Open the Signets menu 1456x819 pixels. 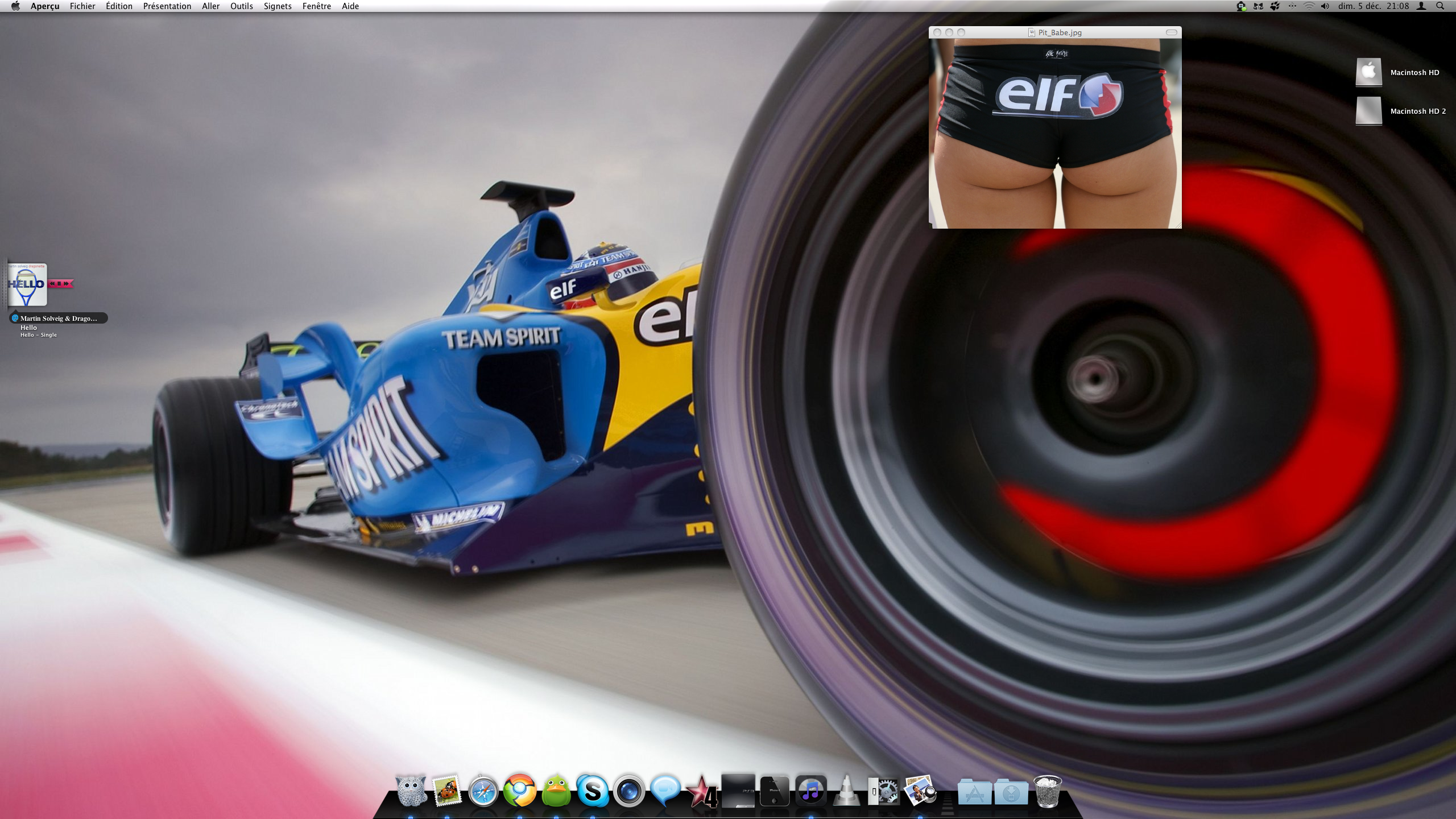[278, 6]
